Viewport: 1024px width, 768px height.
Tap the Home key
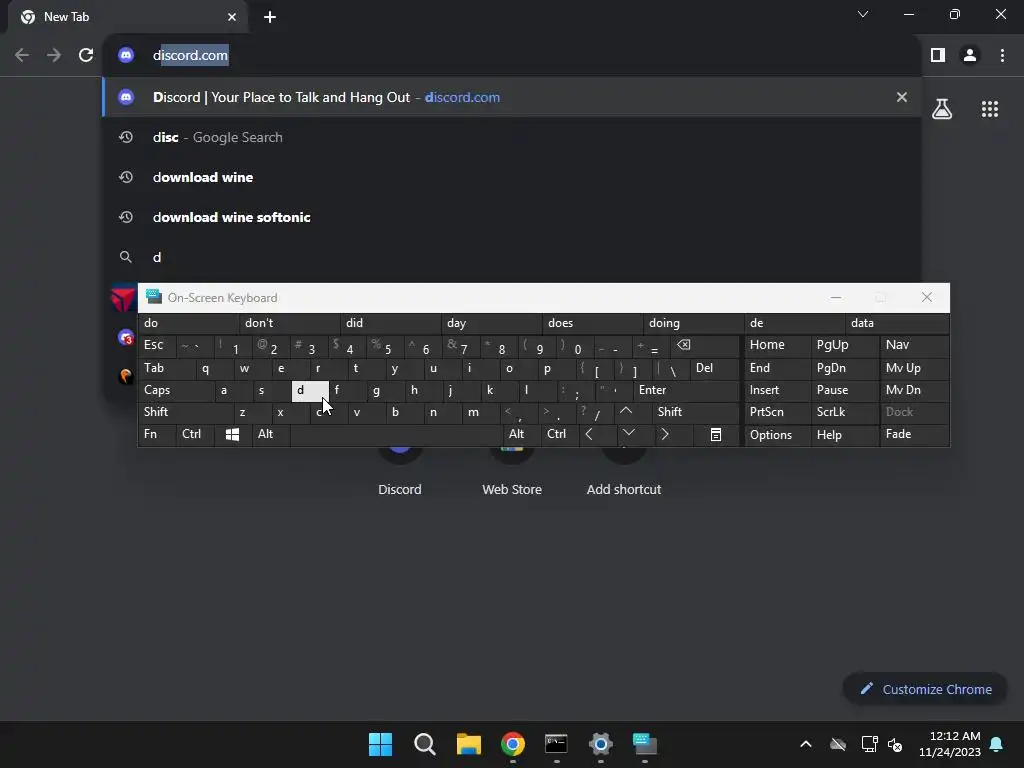(777, 345)
